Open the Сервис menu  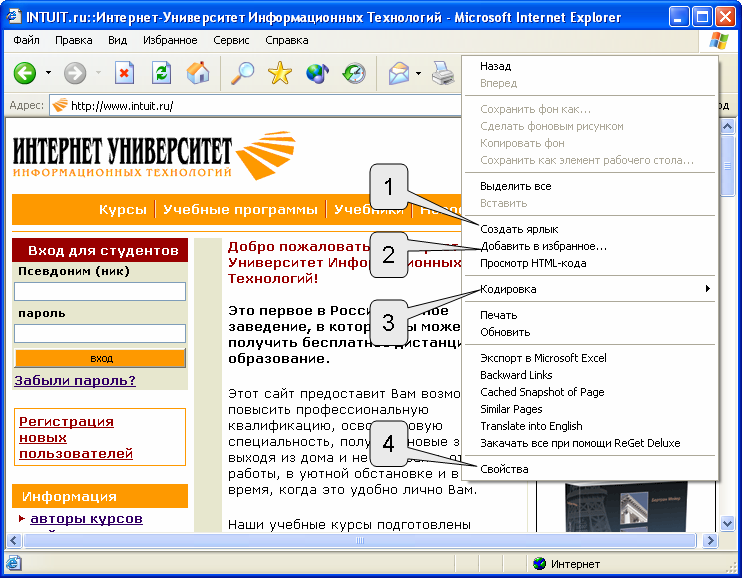[x=231, y=40]
